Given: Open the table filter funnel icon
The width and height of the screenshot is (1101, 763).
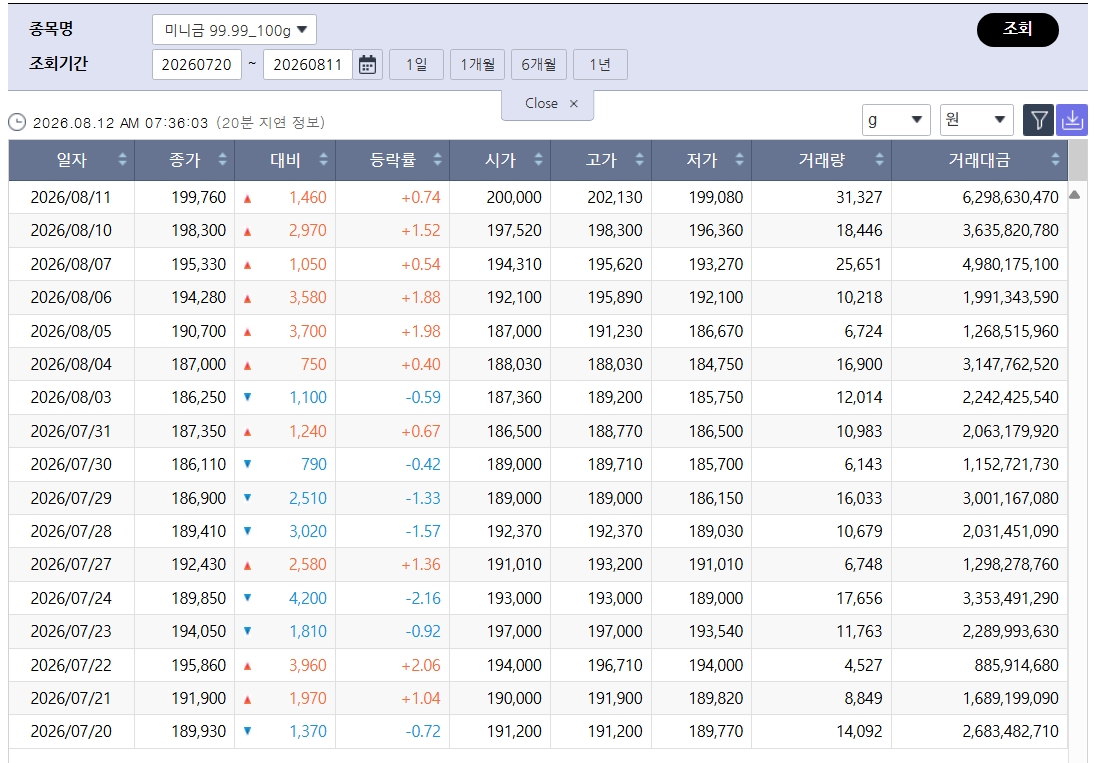Looking at the screenshot, I should click(1039, 120).
